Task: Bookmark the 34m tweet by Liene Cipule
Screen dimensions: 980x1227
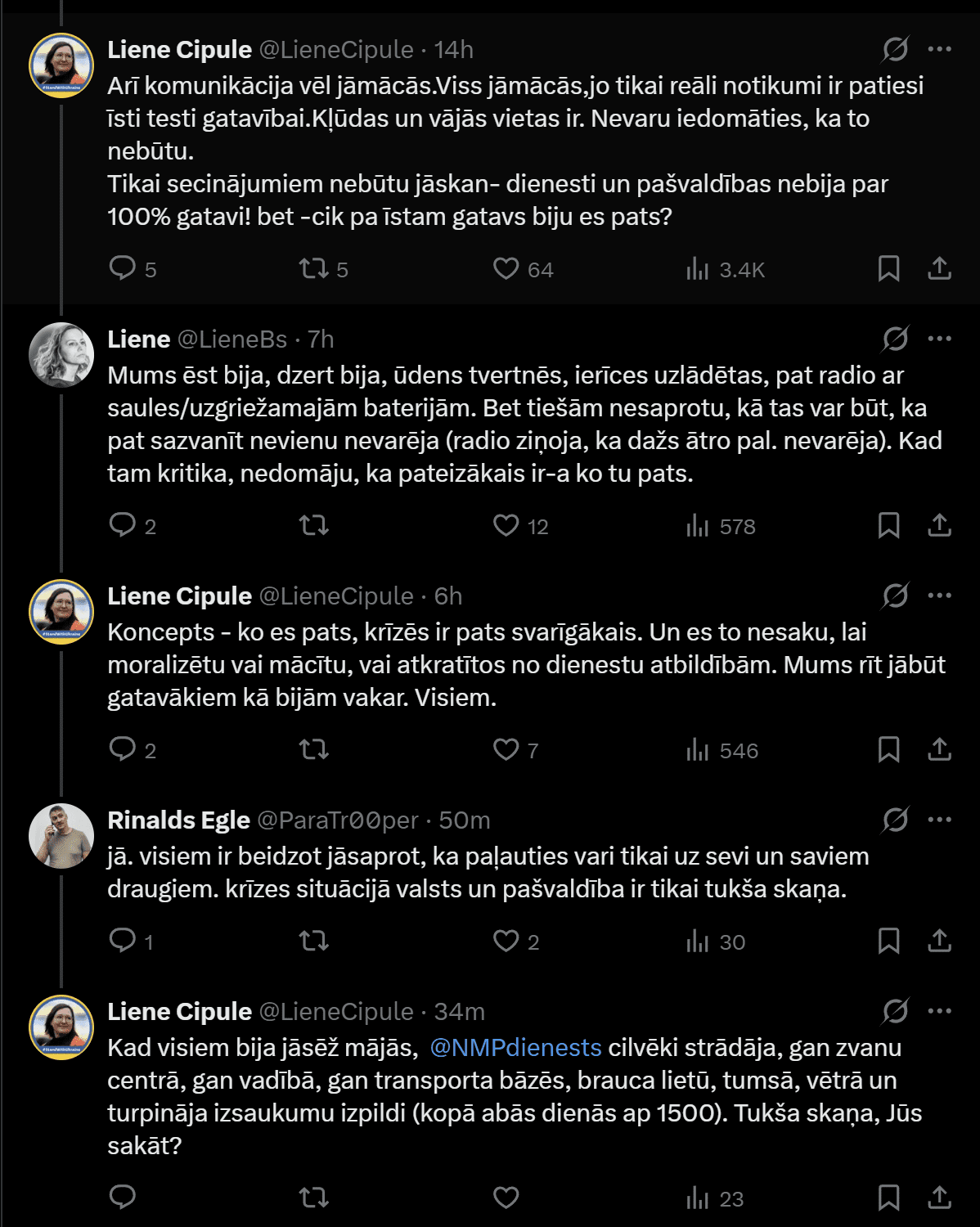Action: click(888, 1198)
